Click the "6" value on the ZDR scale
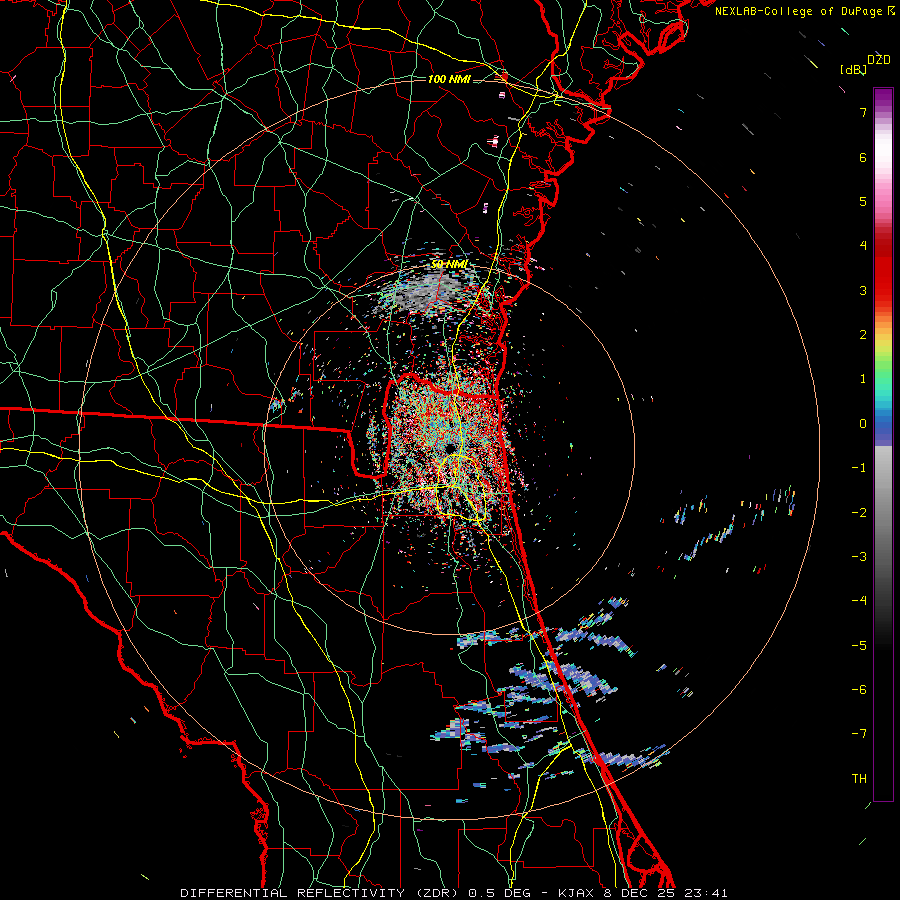Screen dimensions: 900x900 863,157
